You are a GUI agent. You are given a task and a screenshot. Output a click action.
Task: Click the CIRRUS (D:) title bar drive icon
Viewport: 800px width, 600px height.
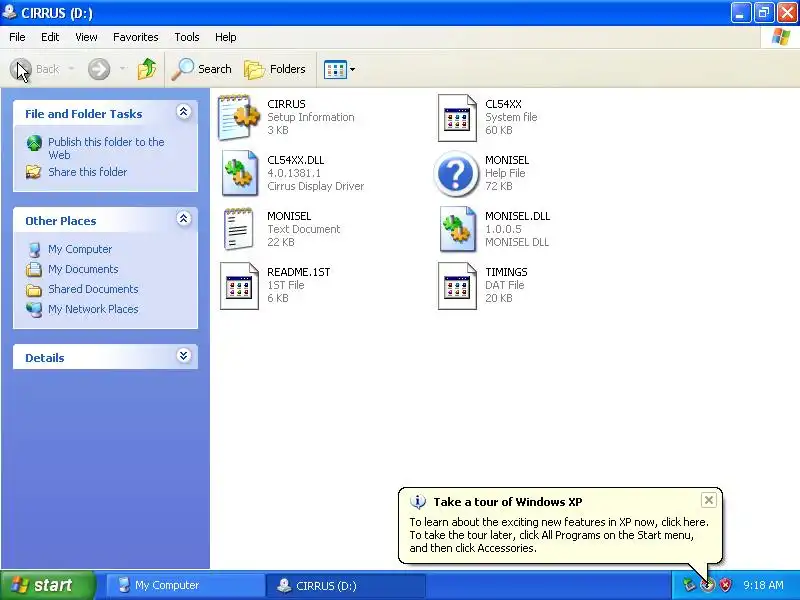point(9,12)
